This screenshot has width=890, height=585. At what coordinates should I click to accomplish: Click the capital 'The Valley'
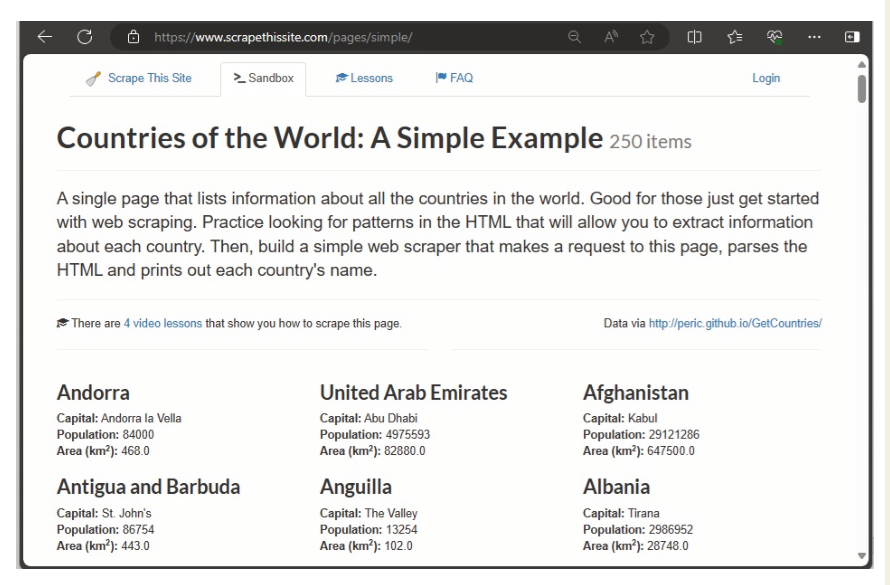391,513
